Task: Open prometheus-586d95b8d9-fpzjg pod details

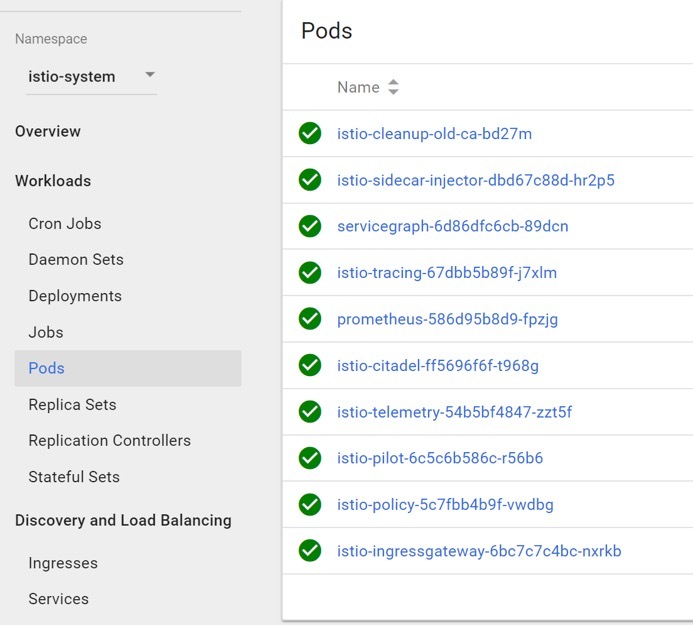Action: pos(447,319)
